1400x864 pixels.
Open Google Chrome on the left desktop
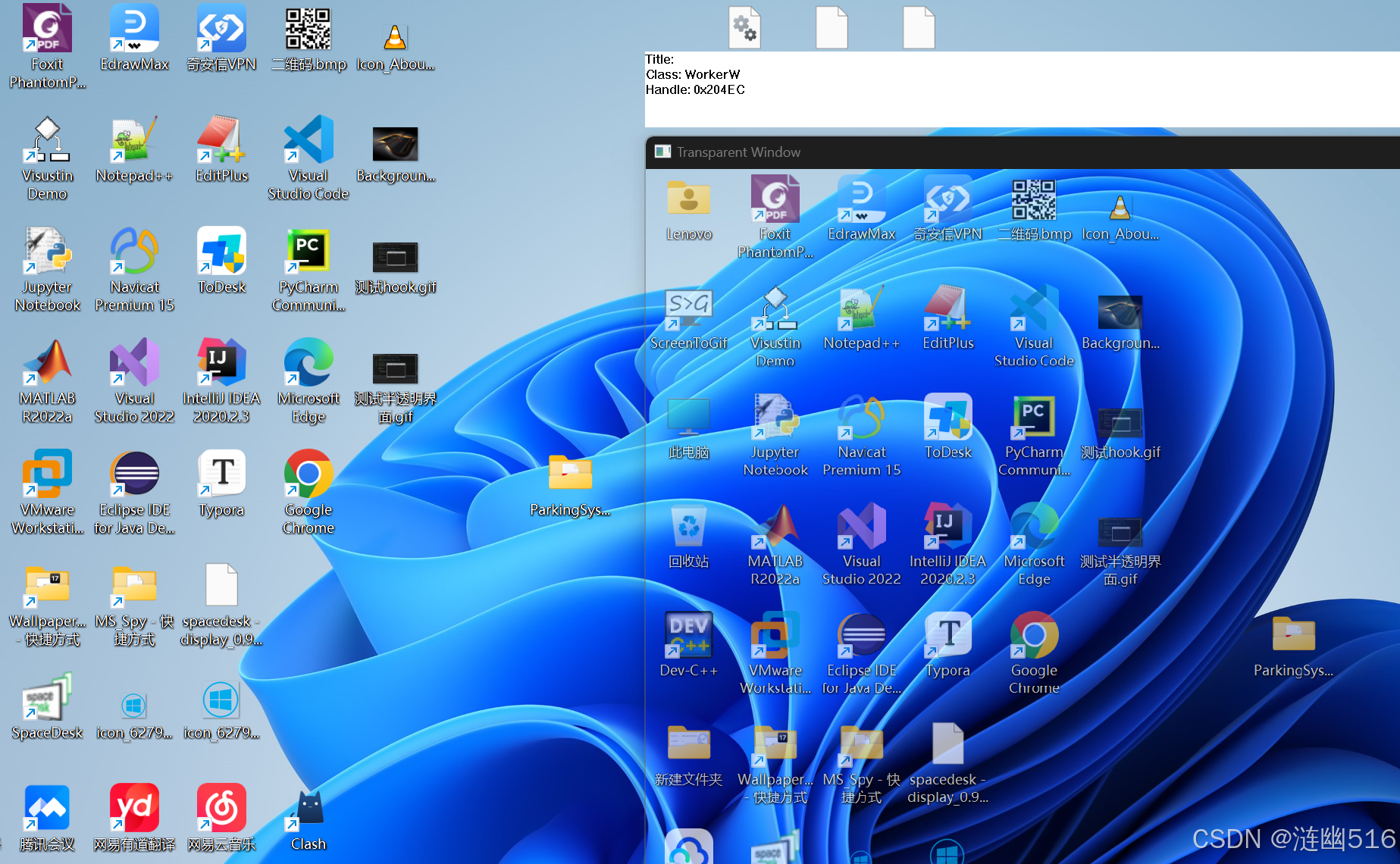(309, 492)
